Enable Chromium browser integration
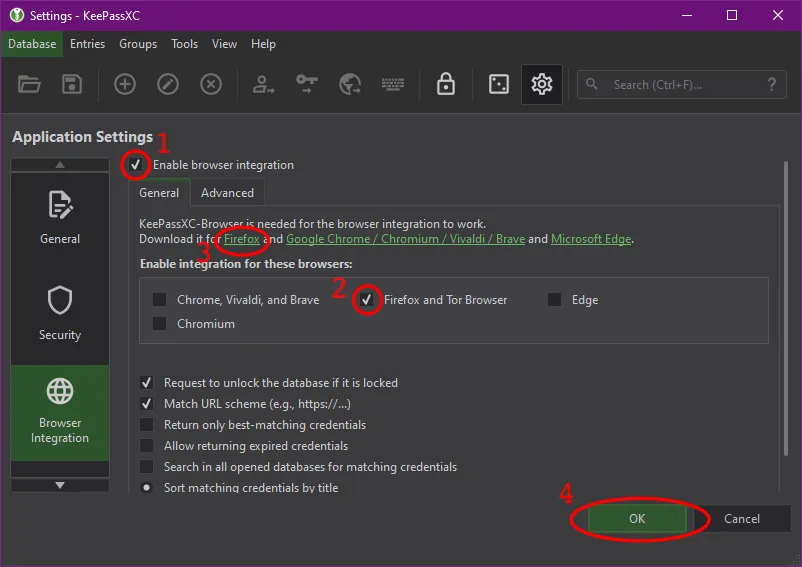802x567 pixels. point(160,324)
